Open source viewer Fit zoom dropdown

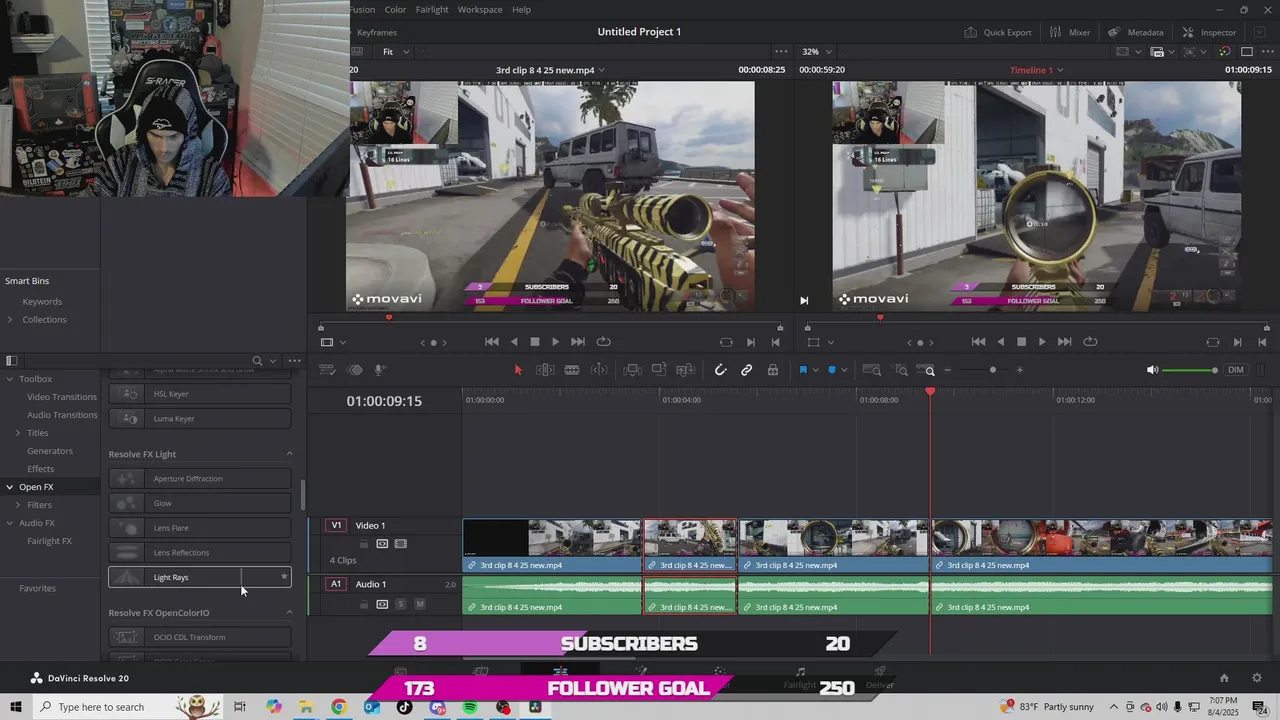[x=396, y=52]
